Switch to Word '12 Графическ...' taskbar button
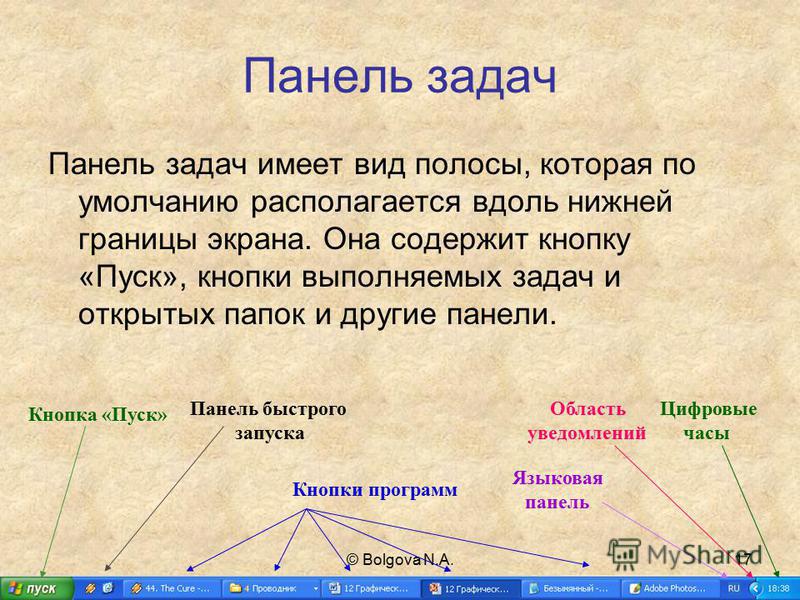 [x=371, y=589]
